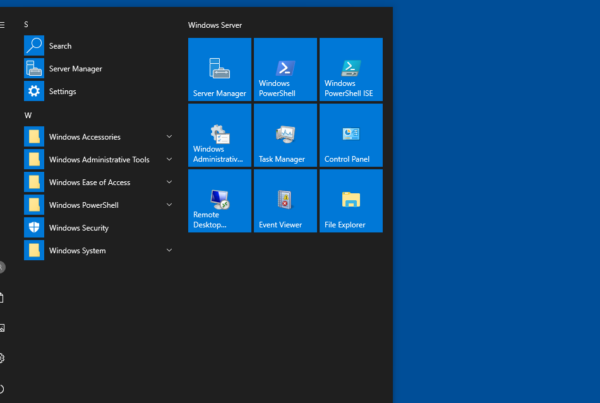Click the Windows Server group title
This screenshot has height=403, width=600.
click(x=215, y=25)
